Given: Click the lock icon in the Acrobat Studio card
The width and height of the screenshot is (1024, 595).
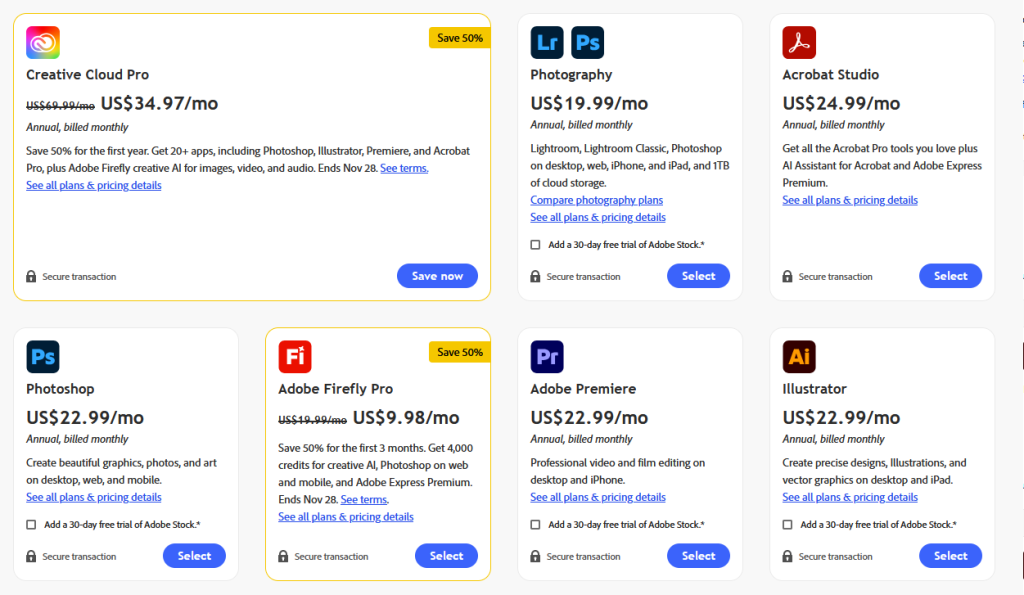Looking at the screenshot, I should coord(787,276).
